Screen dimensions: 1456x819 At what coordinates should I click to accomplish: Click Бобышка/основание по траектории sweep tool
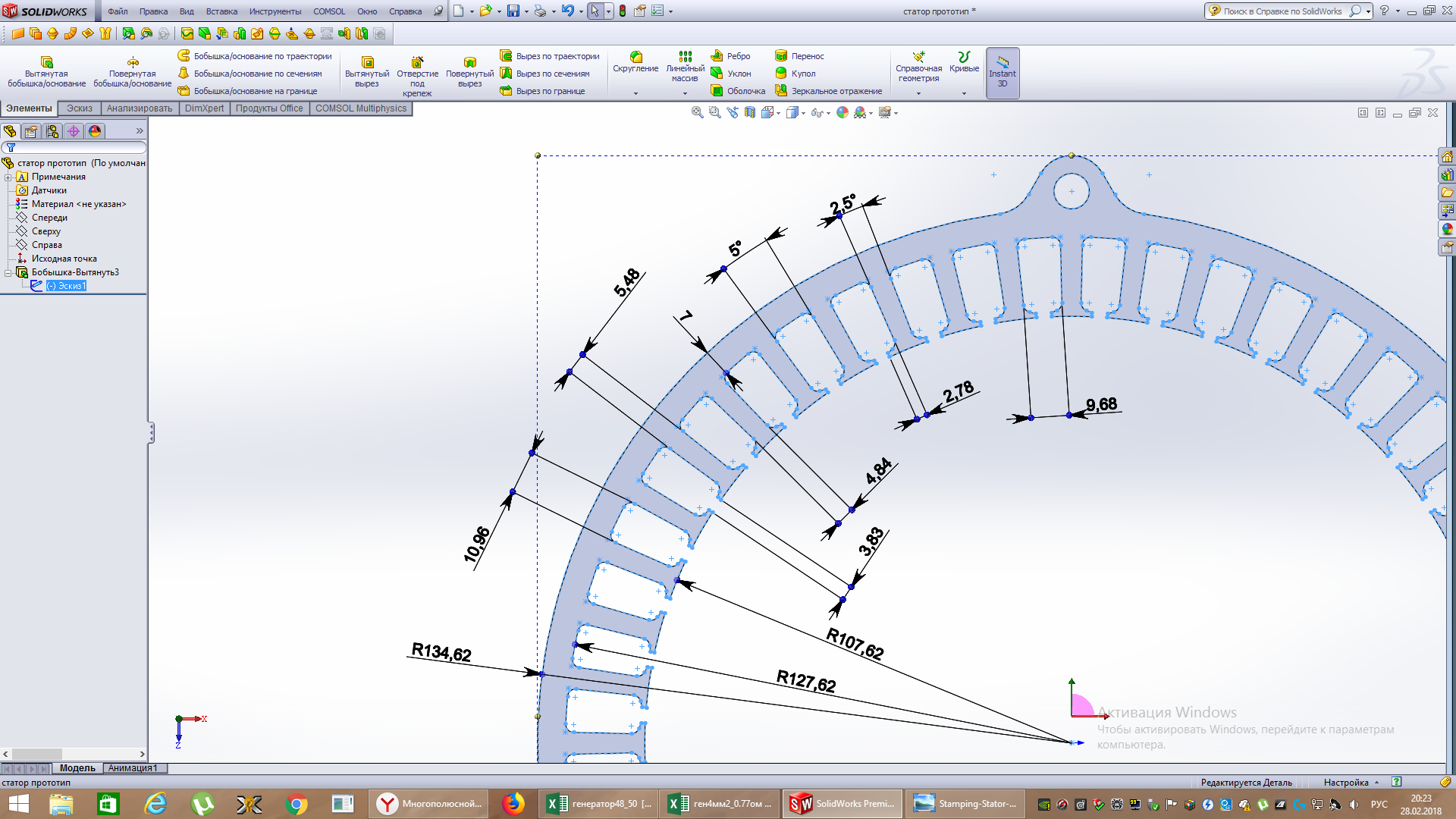[x=255, y=56]
